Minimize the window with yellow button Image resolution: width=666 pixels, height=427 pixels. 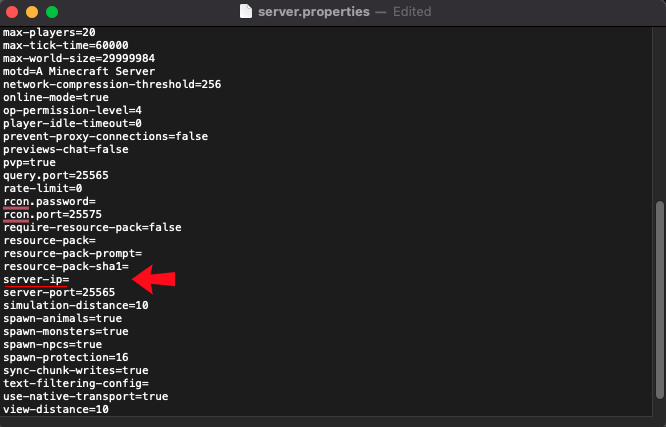pos(32,12)
